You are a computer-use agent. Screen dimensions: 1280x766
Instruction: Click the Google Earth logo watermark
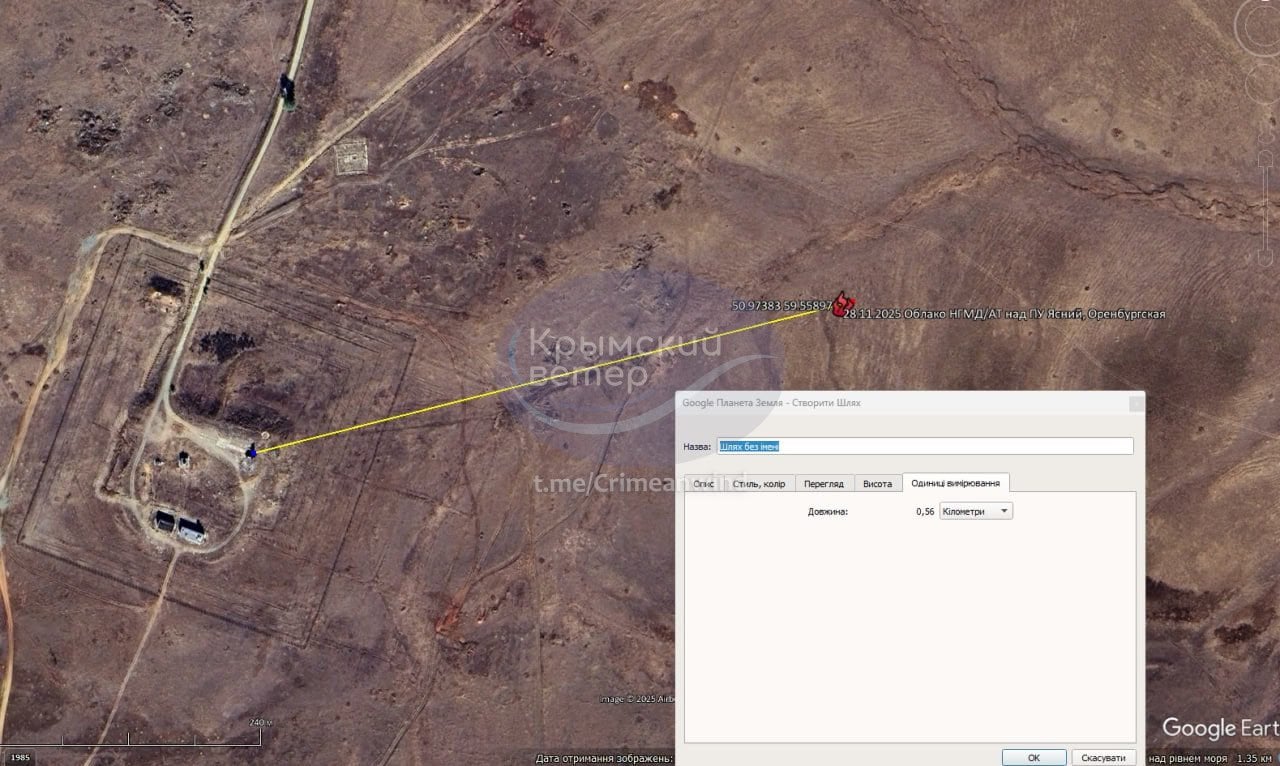tap(1219, 728)
